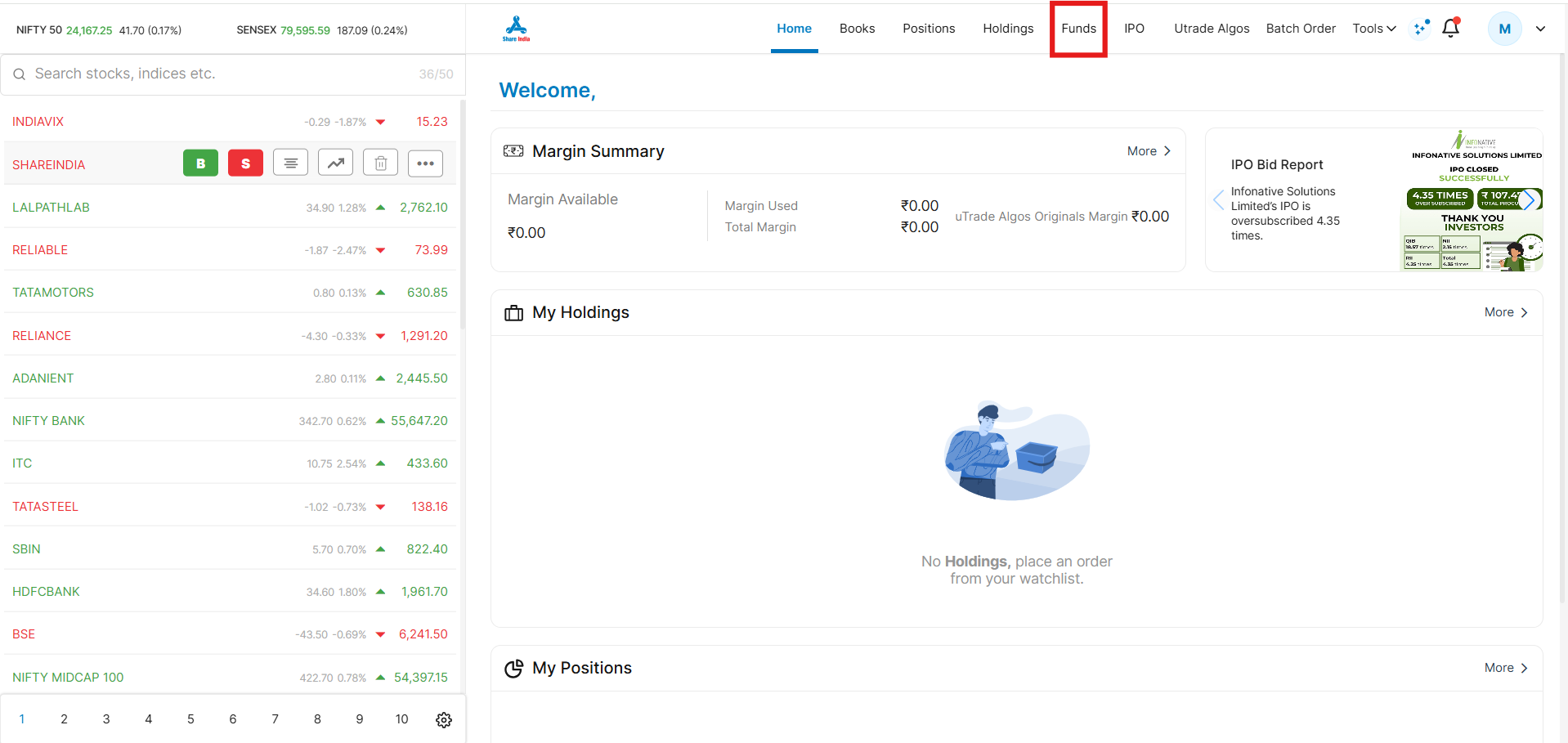Viewport: 1568px width, 743px height.
Task: Select SBIN in the watchlist
Action: click(x=230, y=548)
